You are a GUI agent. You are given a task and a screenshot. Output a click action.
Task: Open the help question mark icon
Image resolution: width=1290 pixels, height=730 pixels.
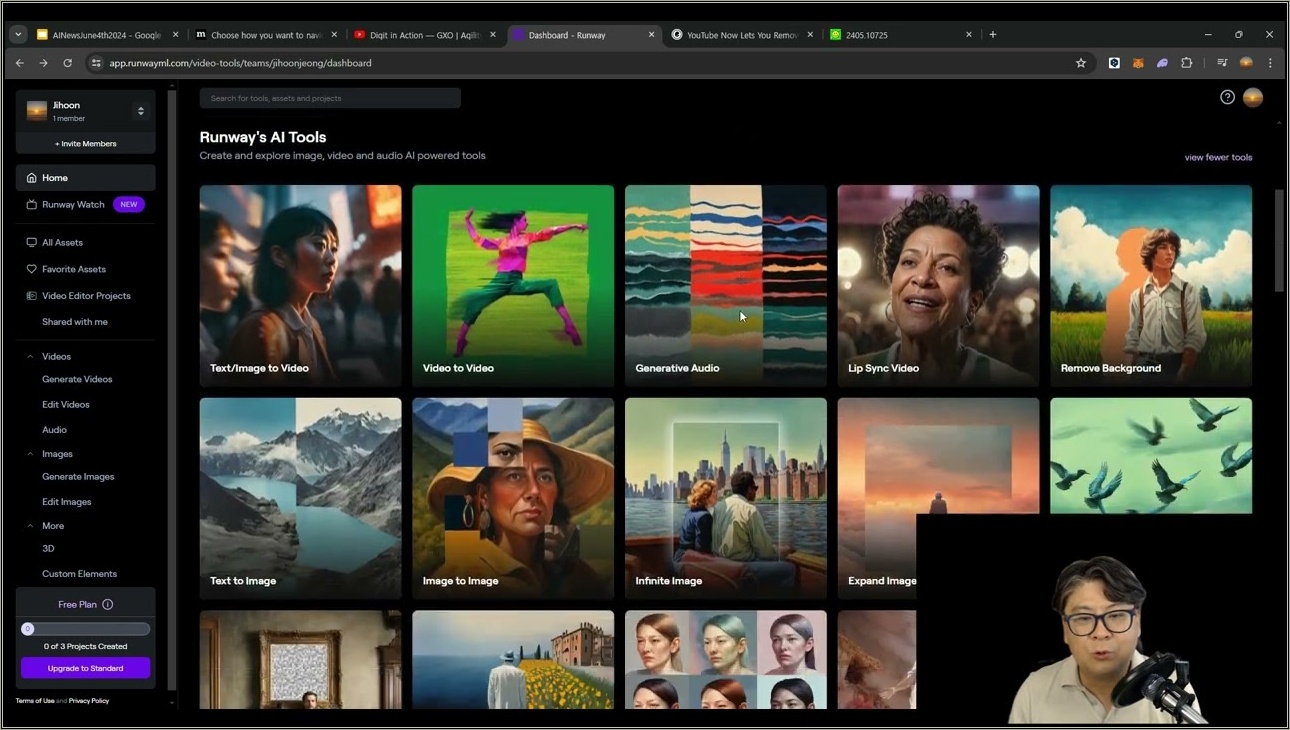1227,97
